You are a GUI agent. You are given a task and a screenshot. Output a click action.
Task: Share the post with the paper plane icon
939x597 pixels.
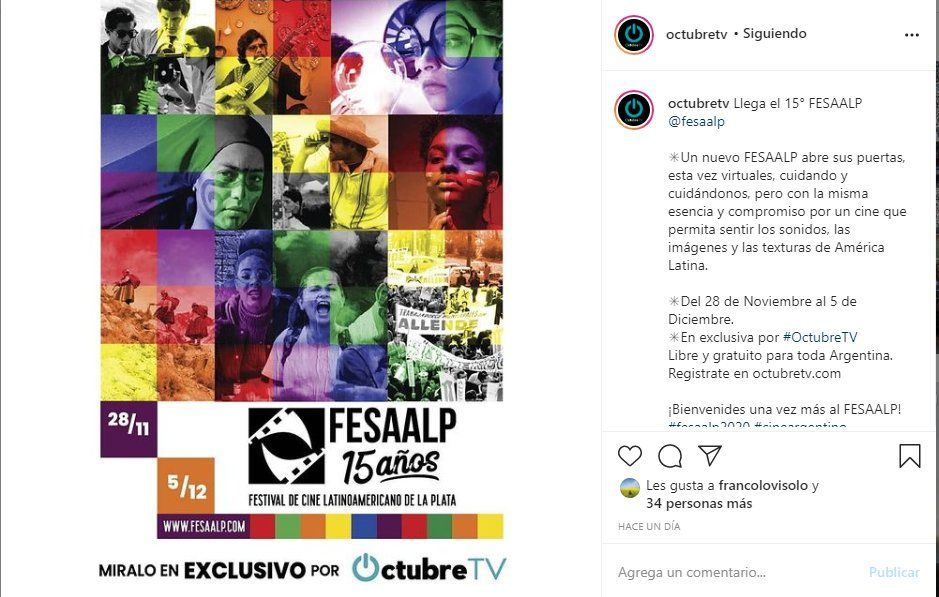tap(710, 456)
